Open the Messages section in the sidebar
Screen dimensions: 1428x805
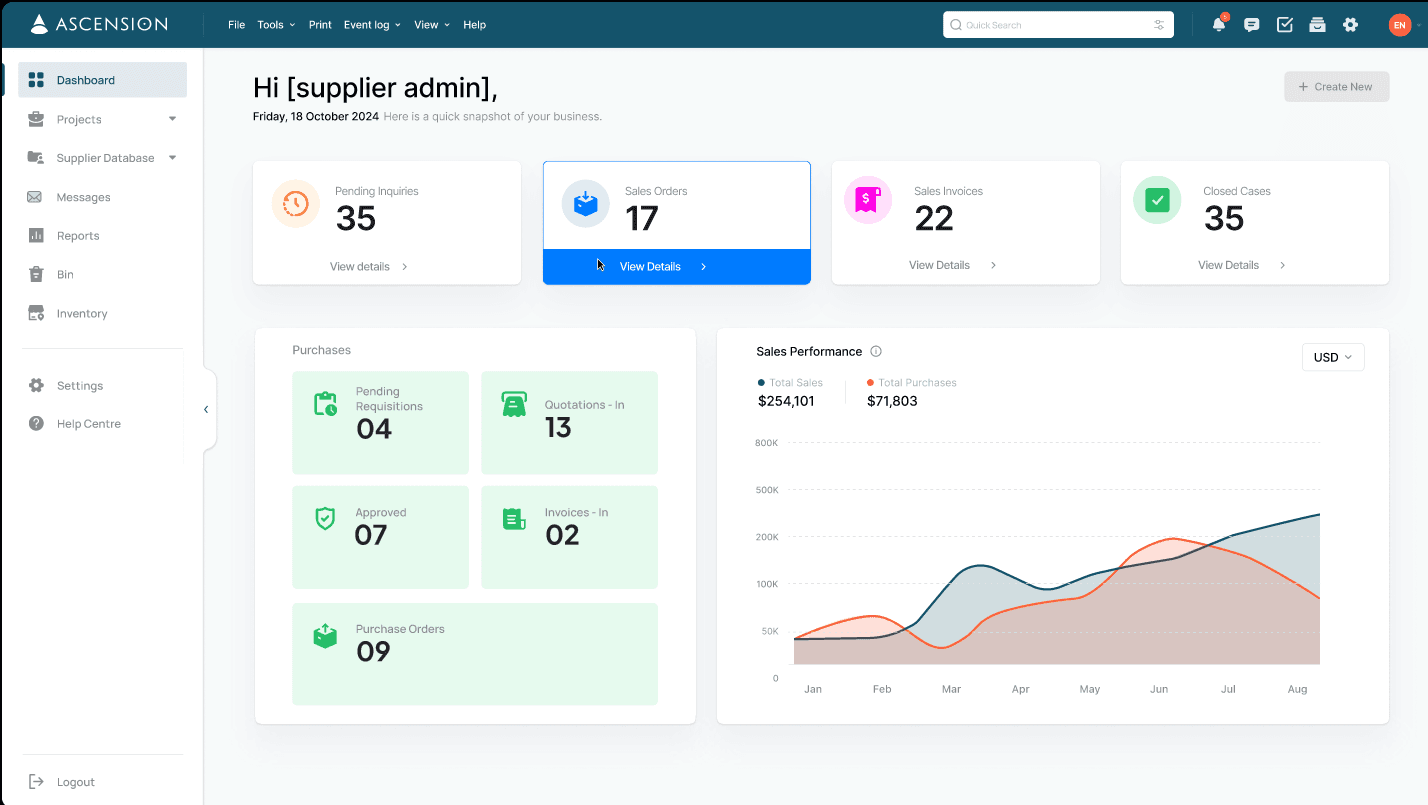pos(85,197)
